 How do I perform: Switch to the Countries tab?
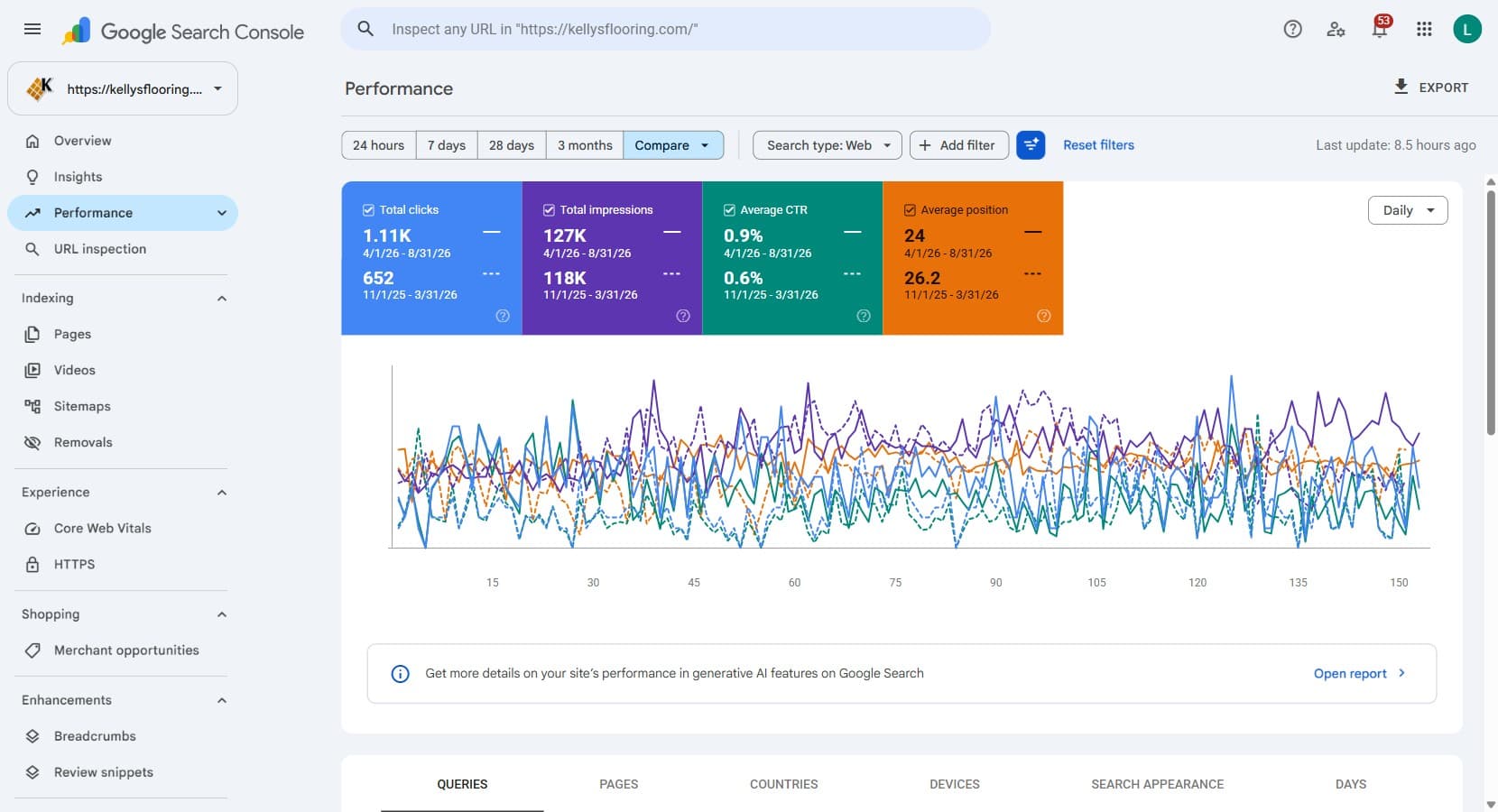pos(784,784)
